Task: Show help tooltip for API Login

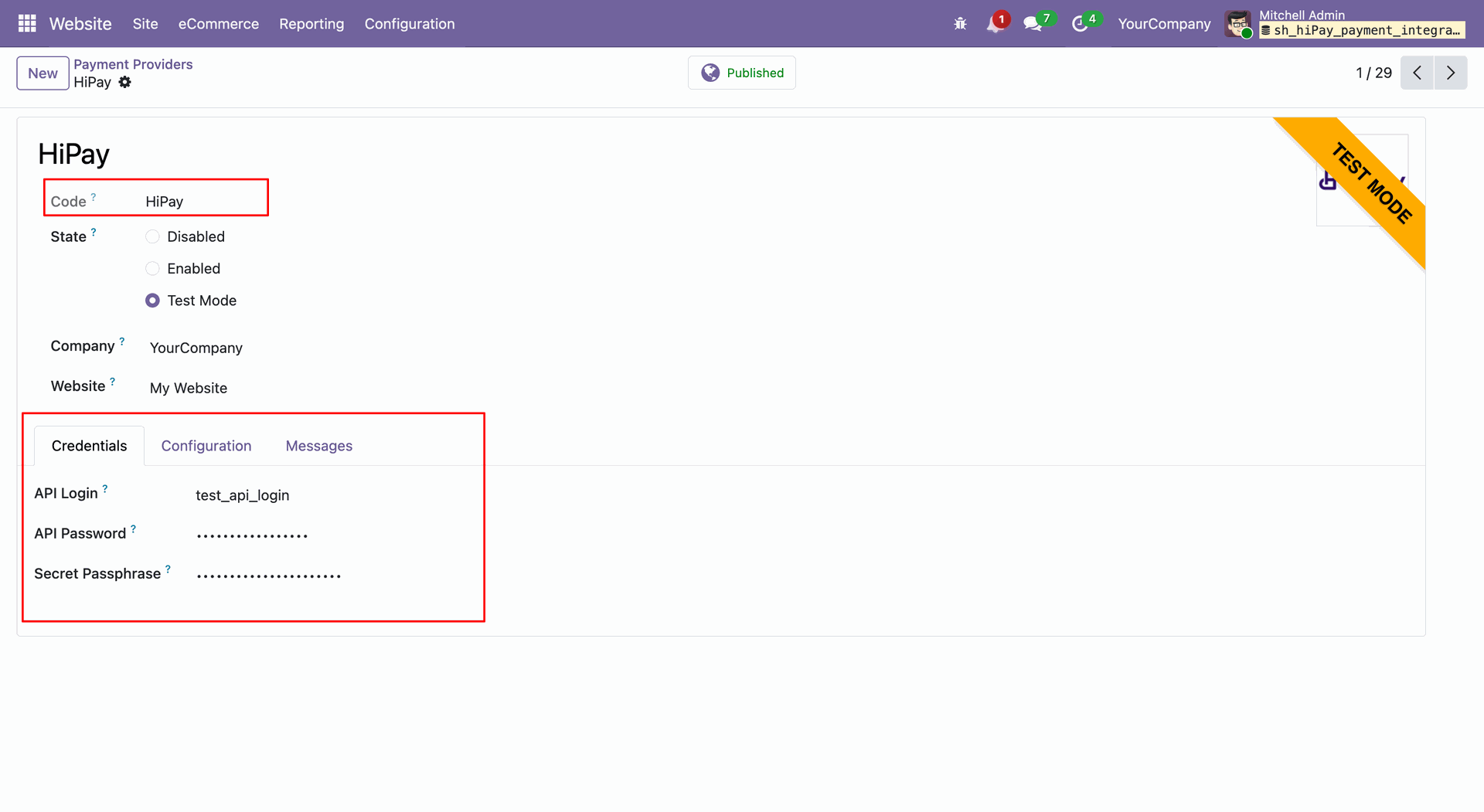Action: coord(105,489)
